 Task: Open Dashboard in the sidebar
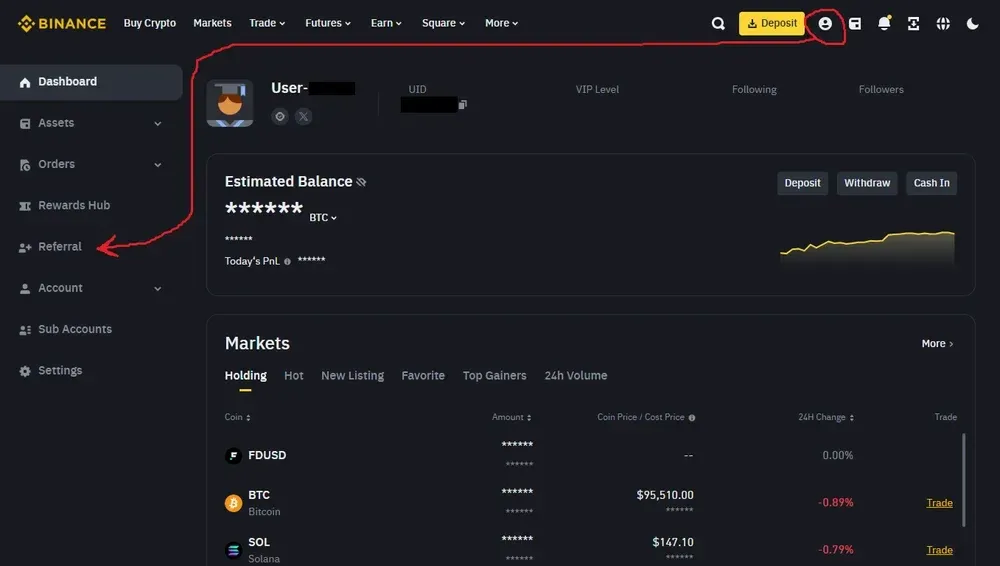91,82
